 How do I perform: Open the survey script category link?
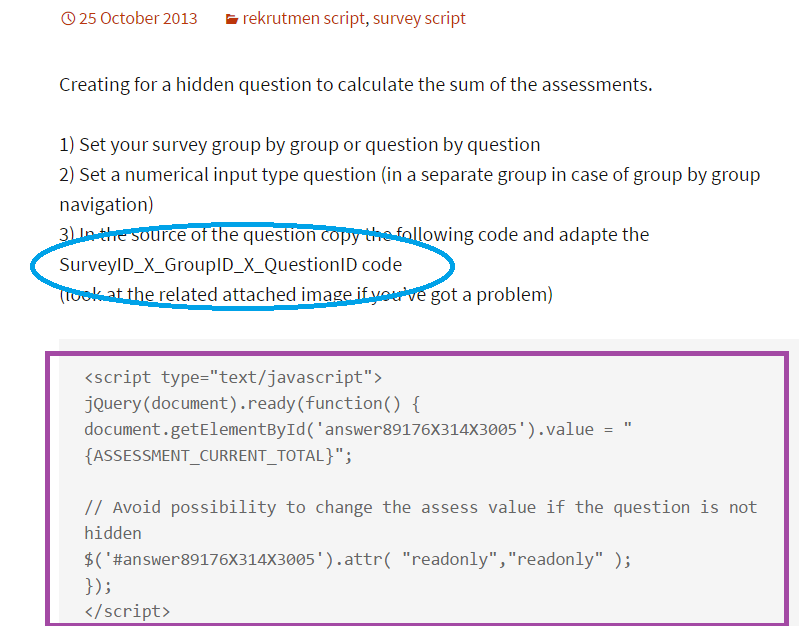pos(419,19)
